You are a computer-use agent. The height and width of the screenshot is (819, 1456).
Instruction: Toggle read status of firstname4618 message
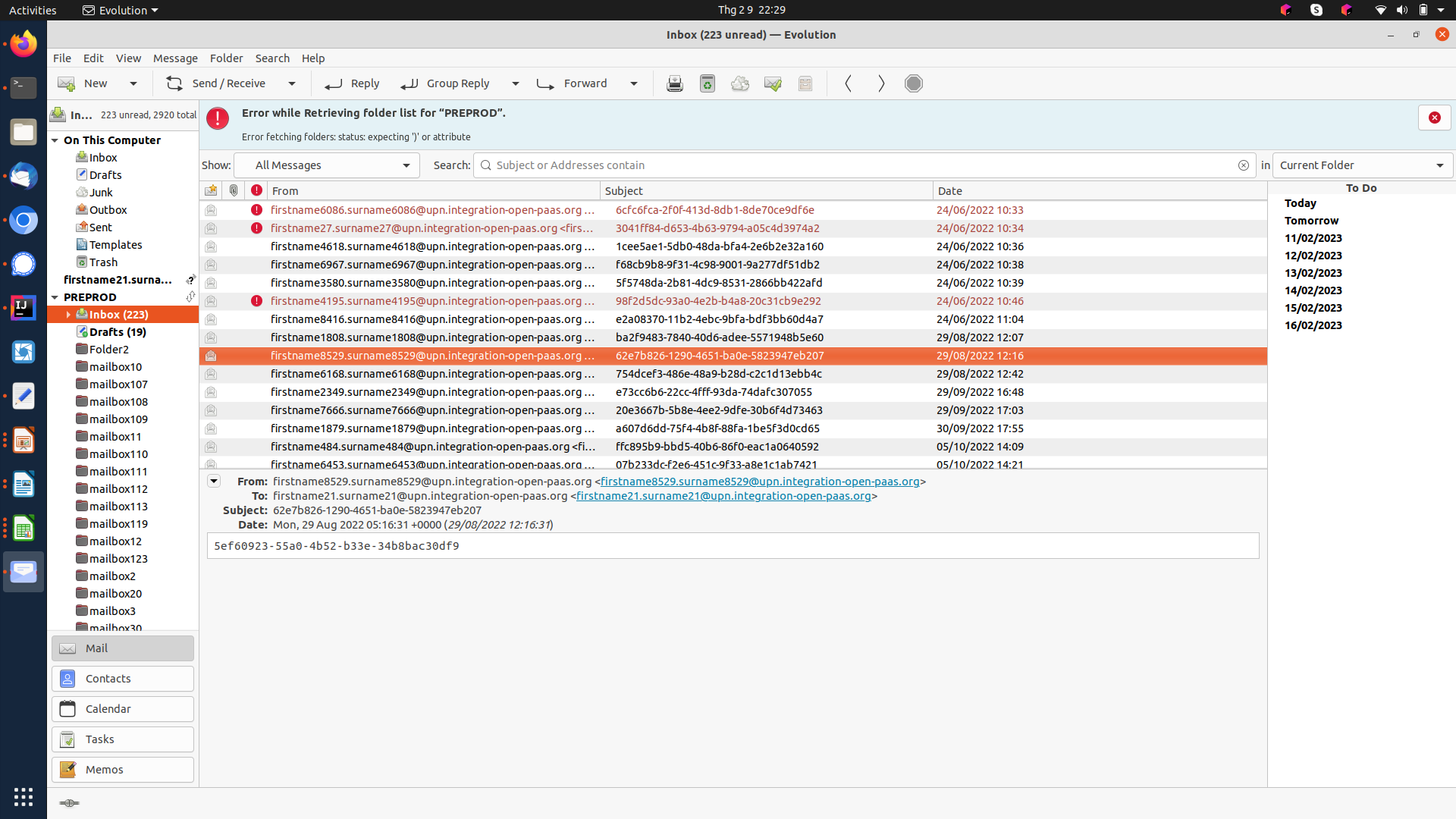(x=211, y=246)
